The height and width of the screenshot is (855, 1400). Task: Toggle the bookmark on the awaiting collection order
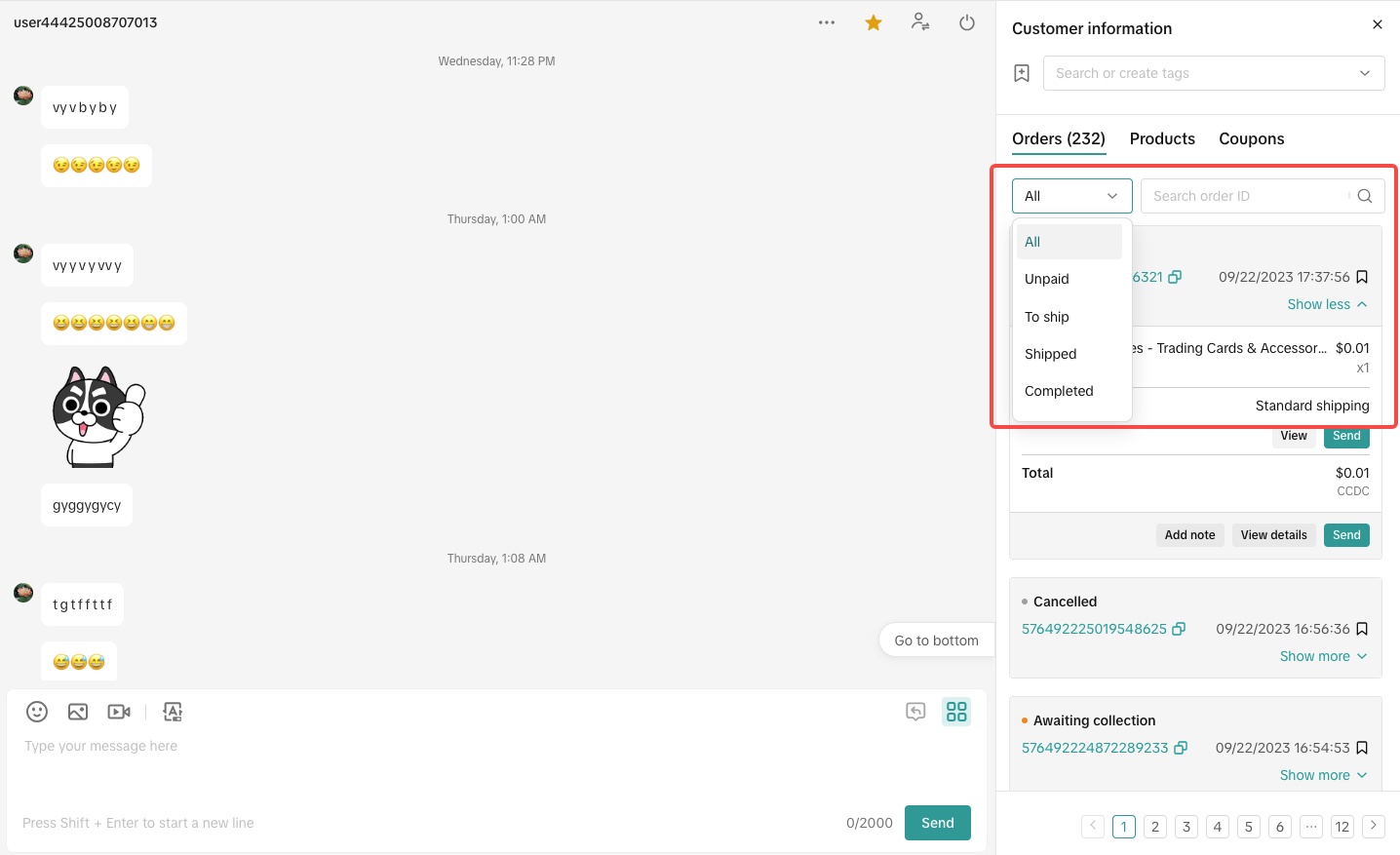tap(1362, 748)
